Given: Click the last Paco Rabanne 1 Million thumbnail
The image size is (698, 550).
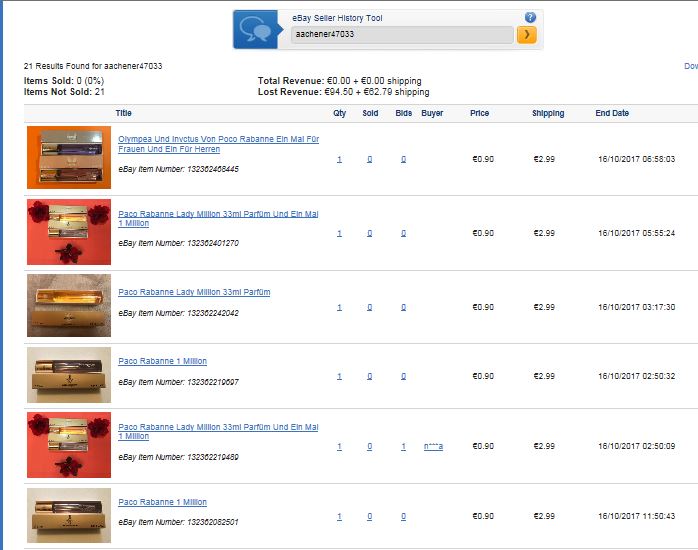Looking at the screenshot, I should (x=68, y=515).
